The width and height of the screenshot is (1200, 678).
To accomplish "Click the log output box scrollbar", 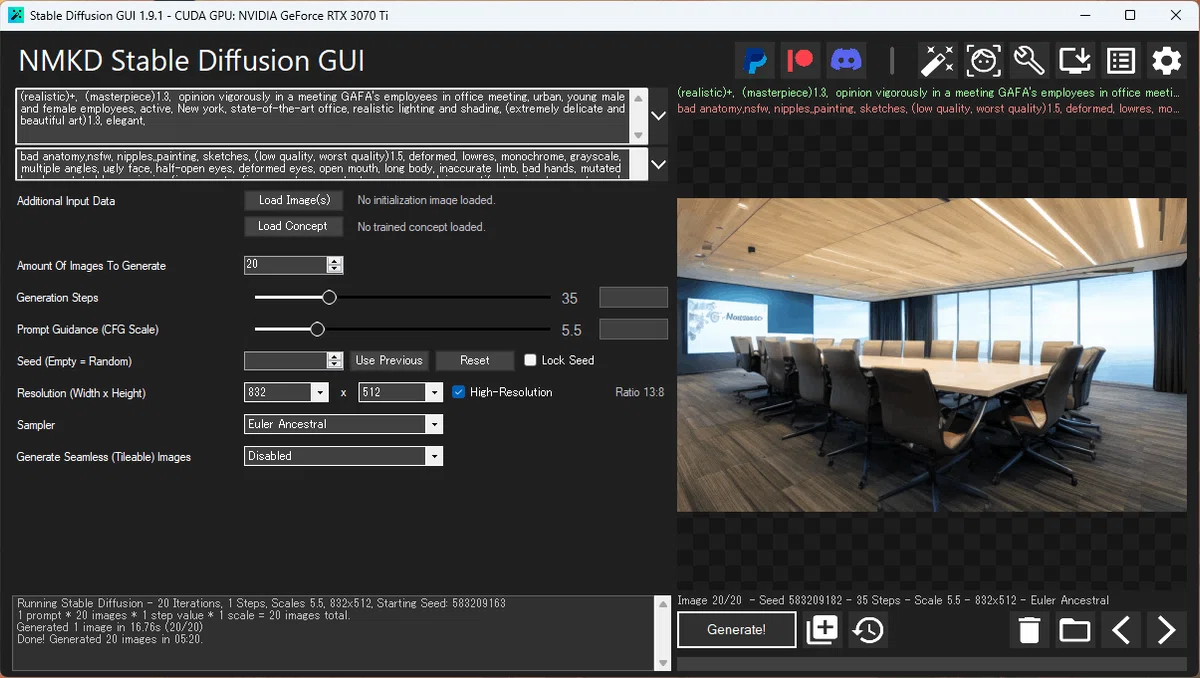I will click(x=661, y=633).
